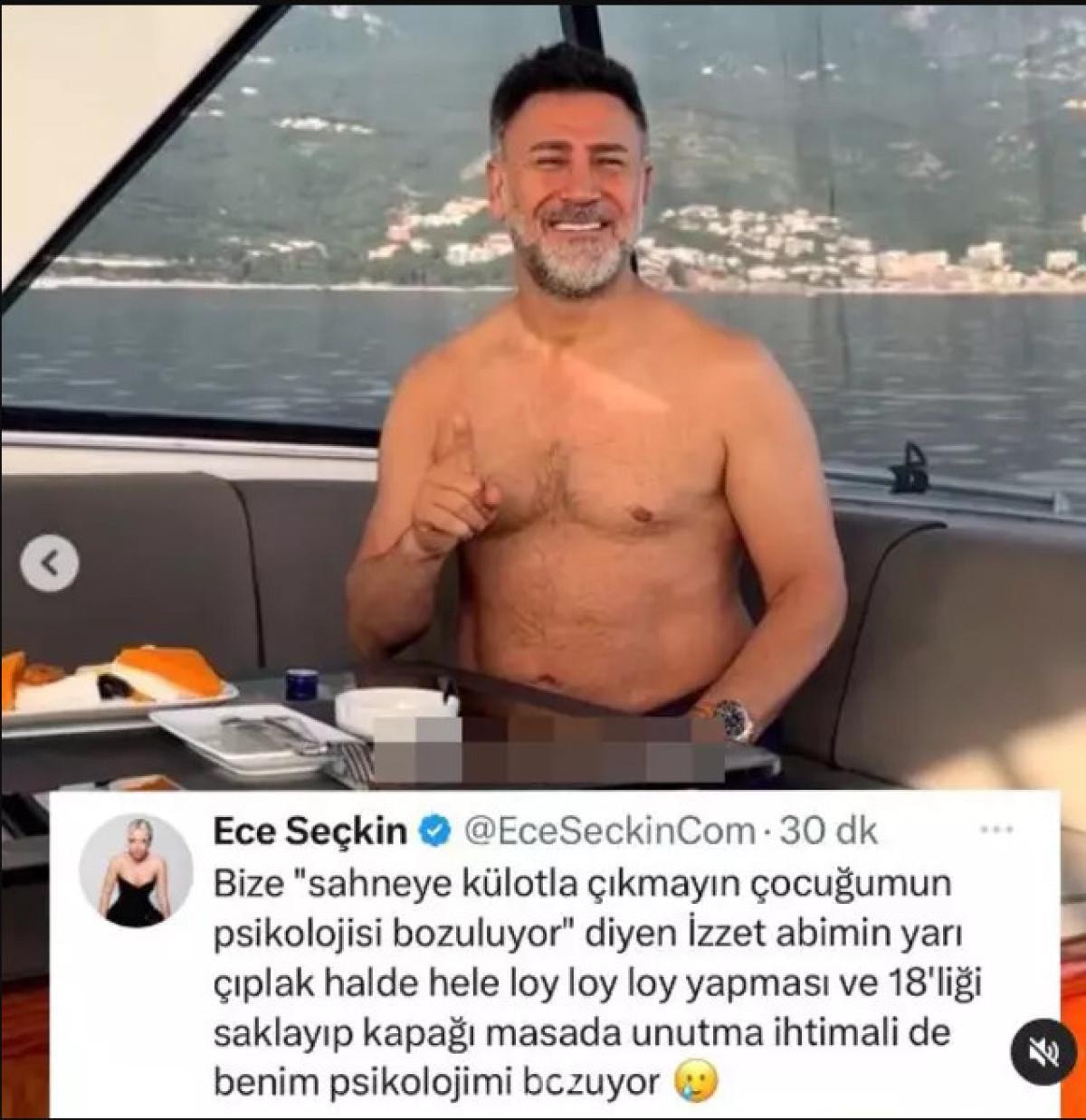The width and height of the screenshot is (1086, 1120).
Task: Click the small blue bottle cap on table
Action: point(301,684)
